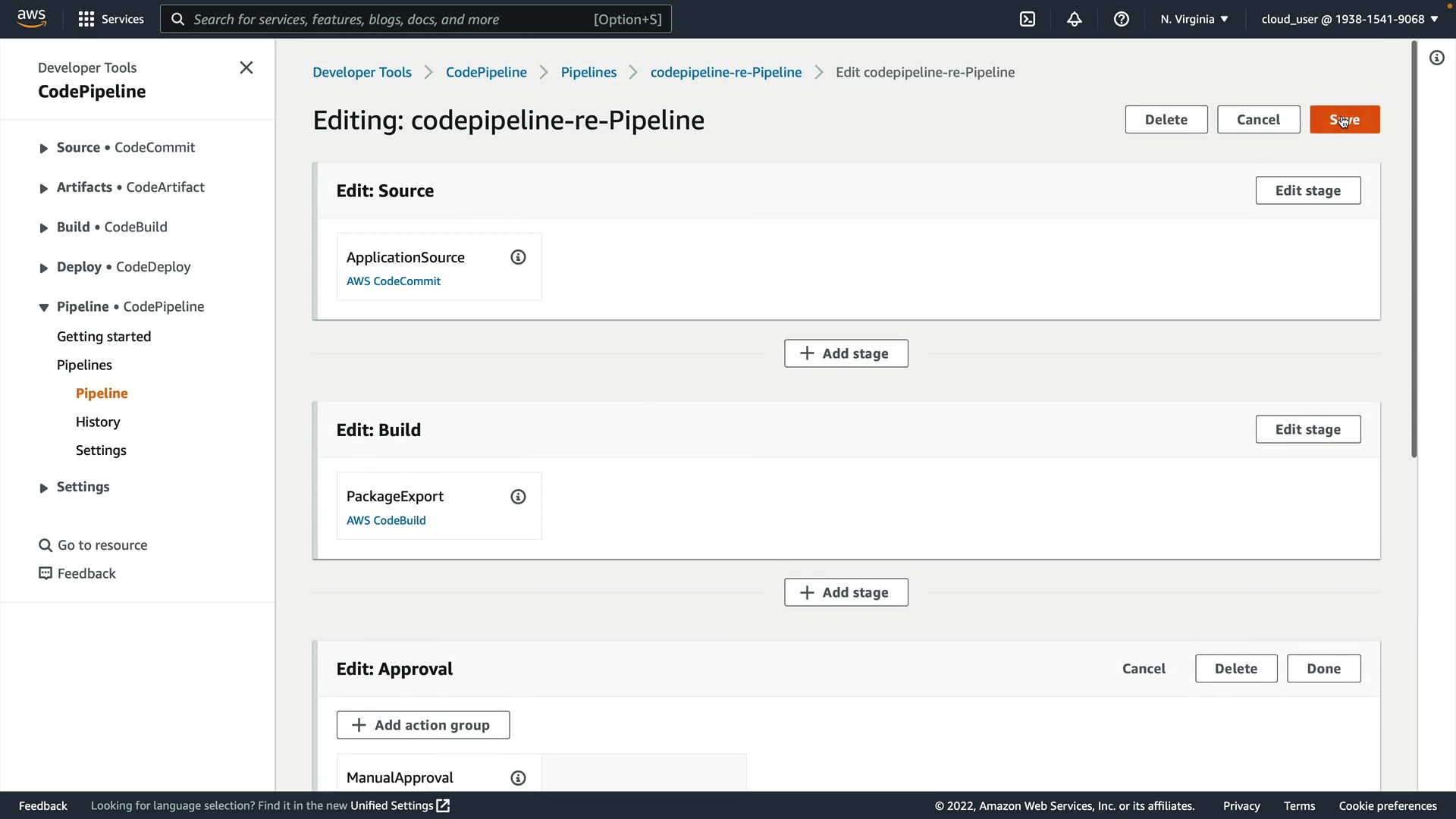Screen dimensions: 1456x819
Task: Open the info panel icon at right edge
Action: 1437,58
